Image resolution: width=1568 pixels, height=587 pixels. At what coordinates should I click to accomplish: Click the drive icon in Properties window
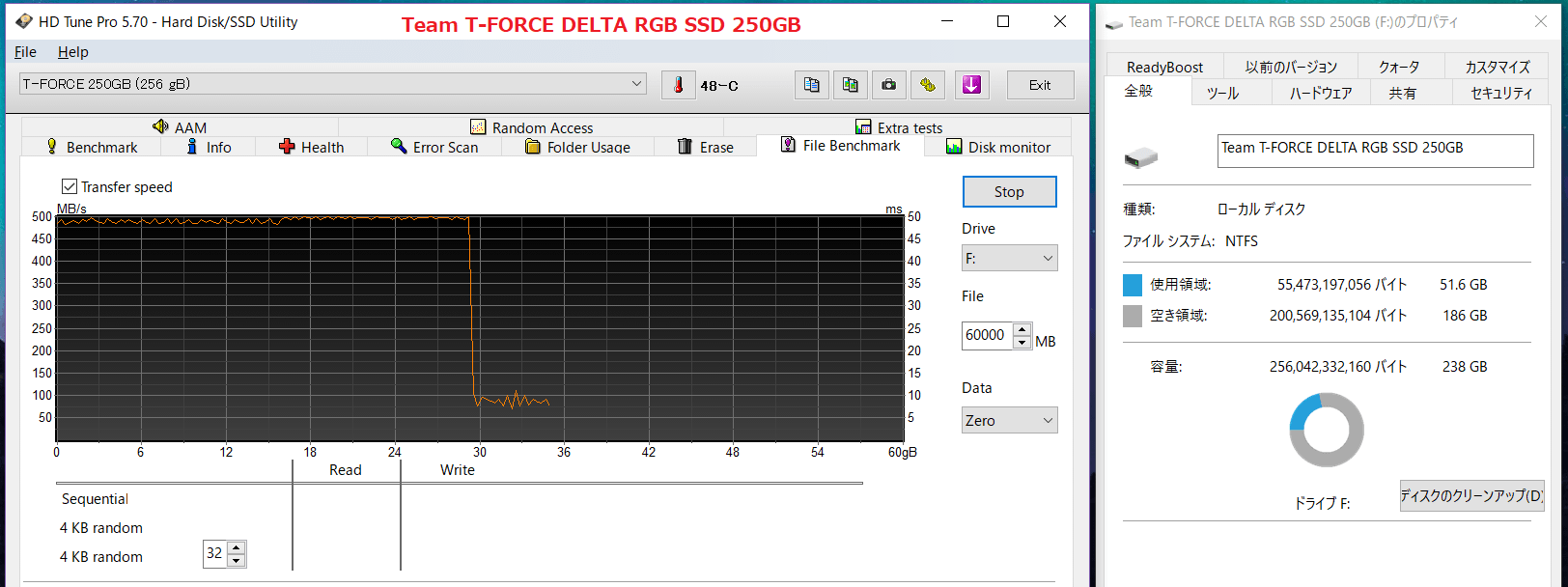pos(1141,157)
